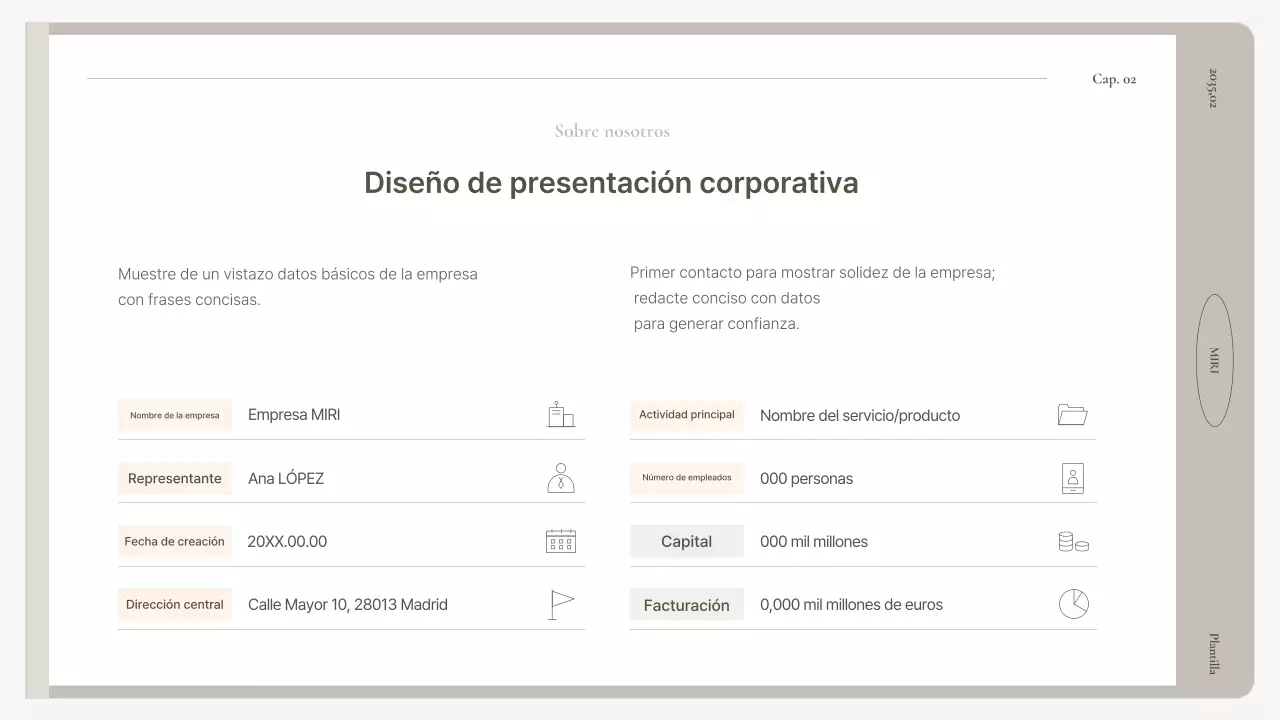Click the employee ID card icon
This screenshot has height=720, width=1280.
(1072, 477)
